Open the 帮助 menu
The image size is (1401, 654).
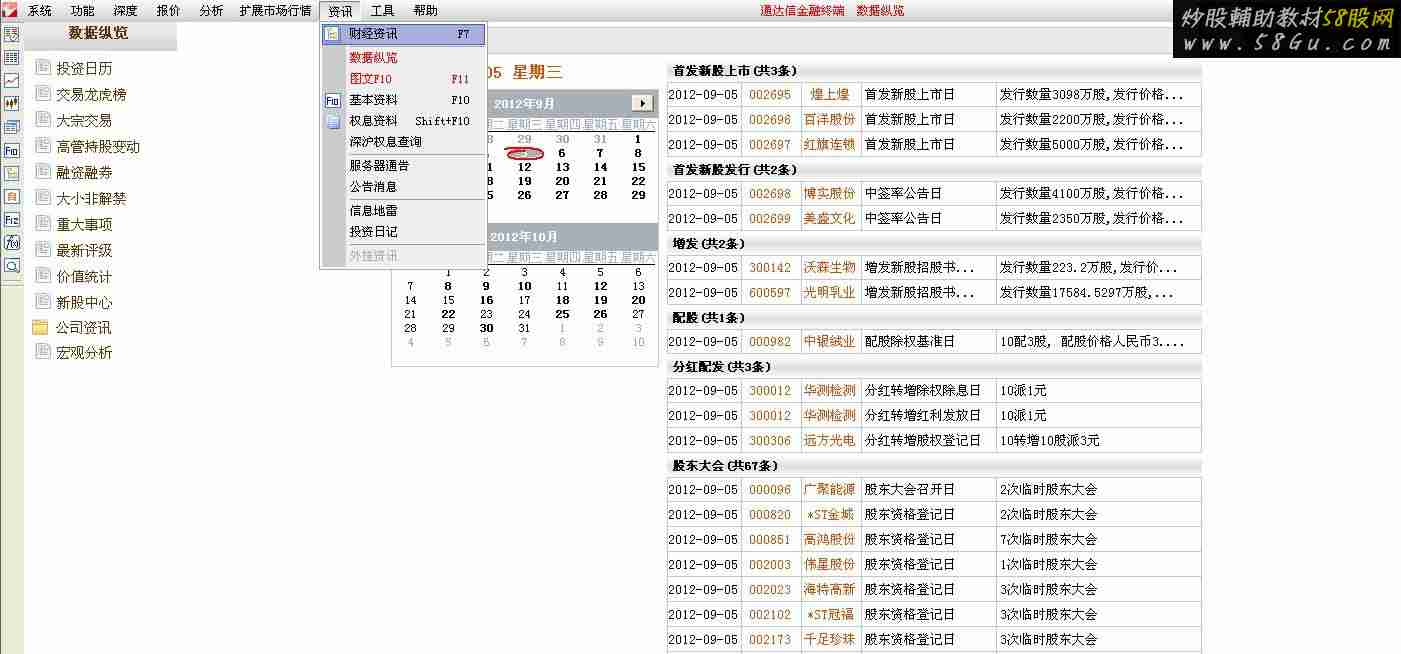point(425,11)
